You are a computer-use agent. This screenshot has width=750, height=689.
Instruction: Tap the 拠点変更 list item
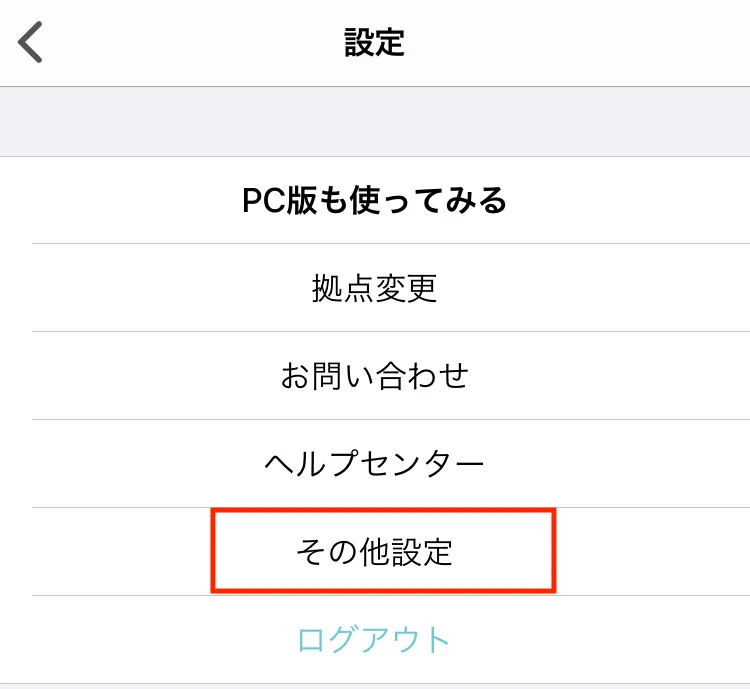375,289
